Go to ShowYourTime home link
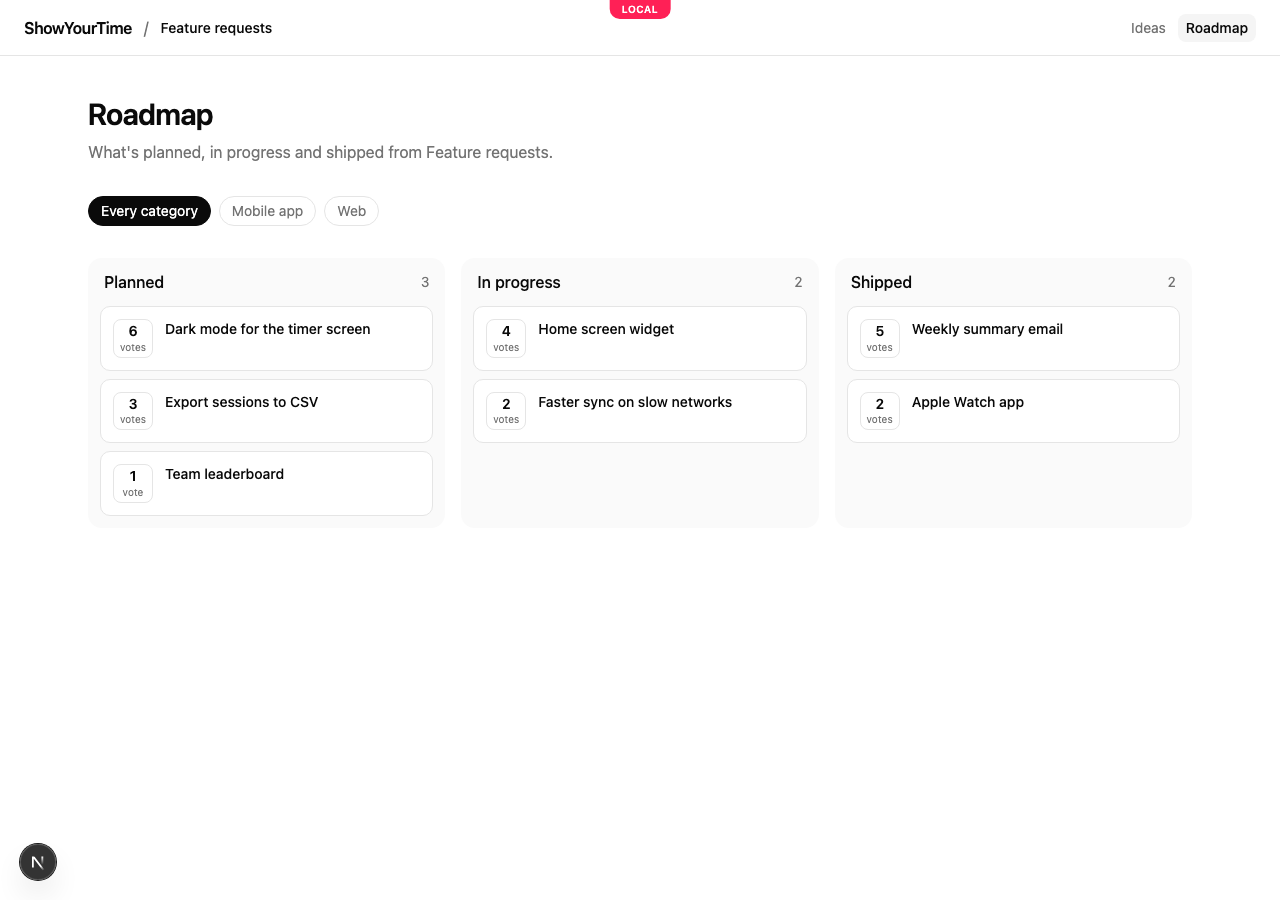This screenshot has height=900, width=1280. 78,28
